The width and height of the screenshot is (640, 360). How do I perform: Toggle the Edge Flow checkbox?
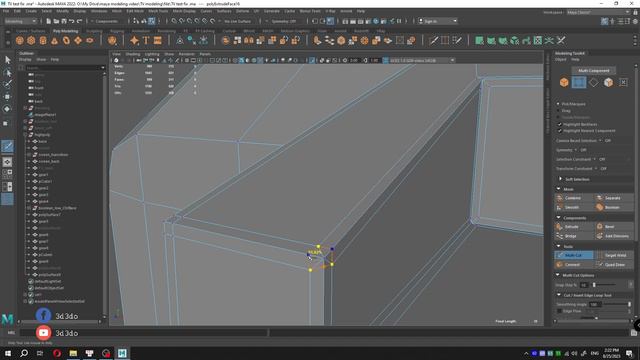(x=559, y=311)
